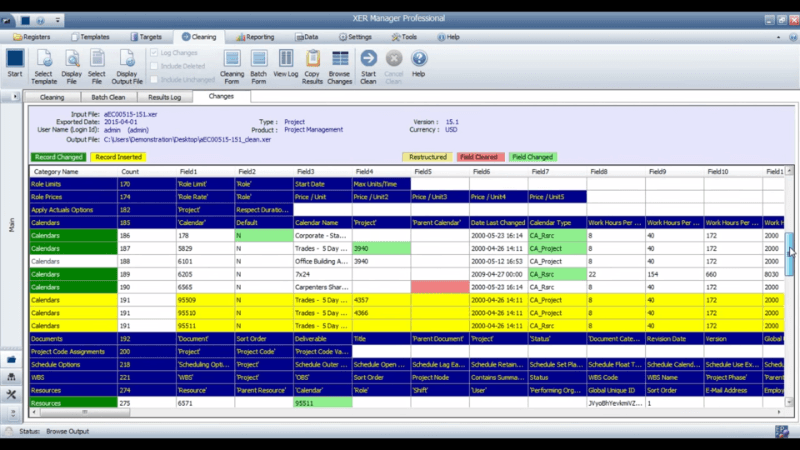This screenshot has height=450, width=800.
Task: Switch to the Results Log tab
Action: point(164,97)
